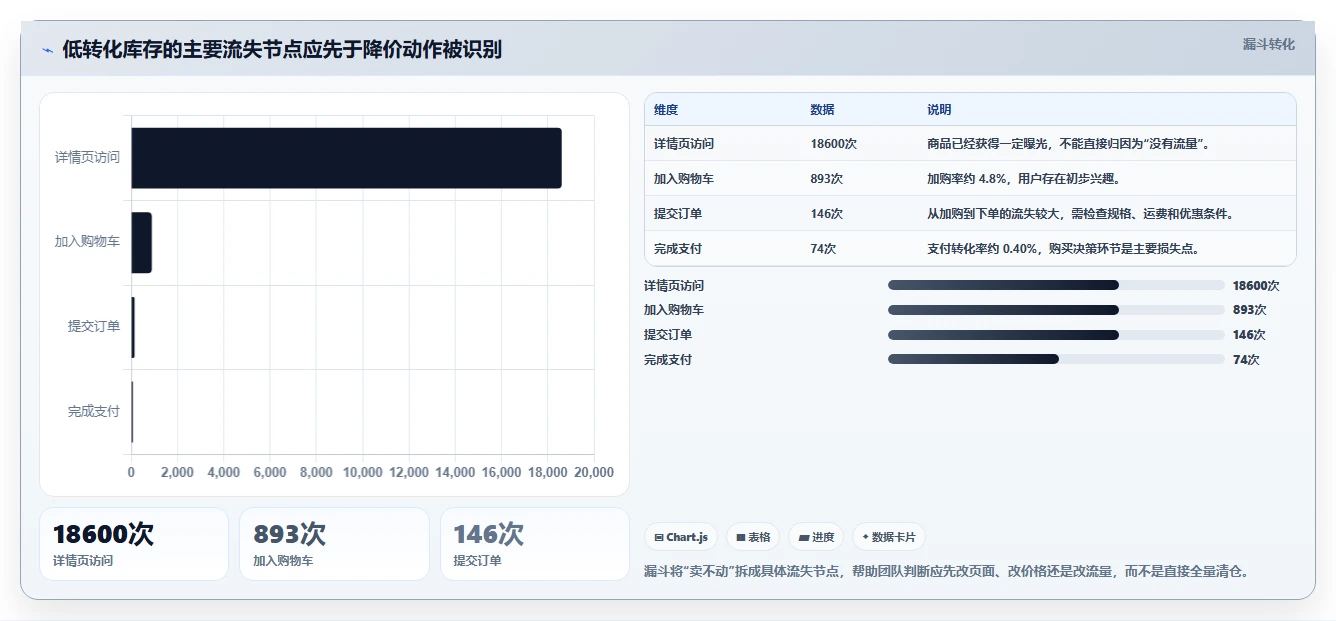Click the 893次 加入购物车 data card
Viewport: 1336px width, 621px height.
(x=334, y=544)
